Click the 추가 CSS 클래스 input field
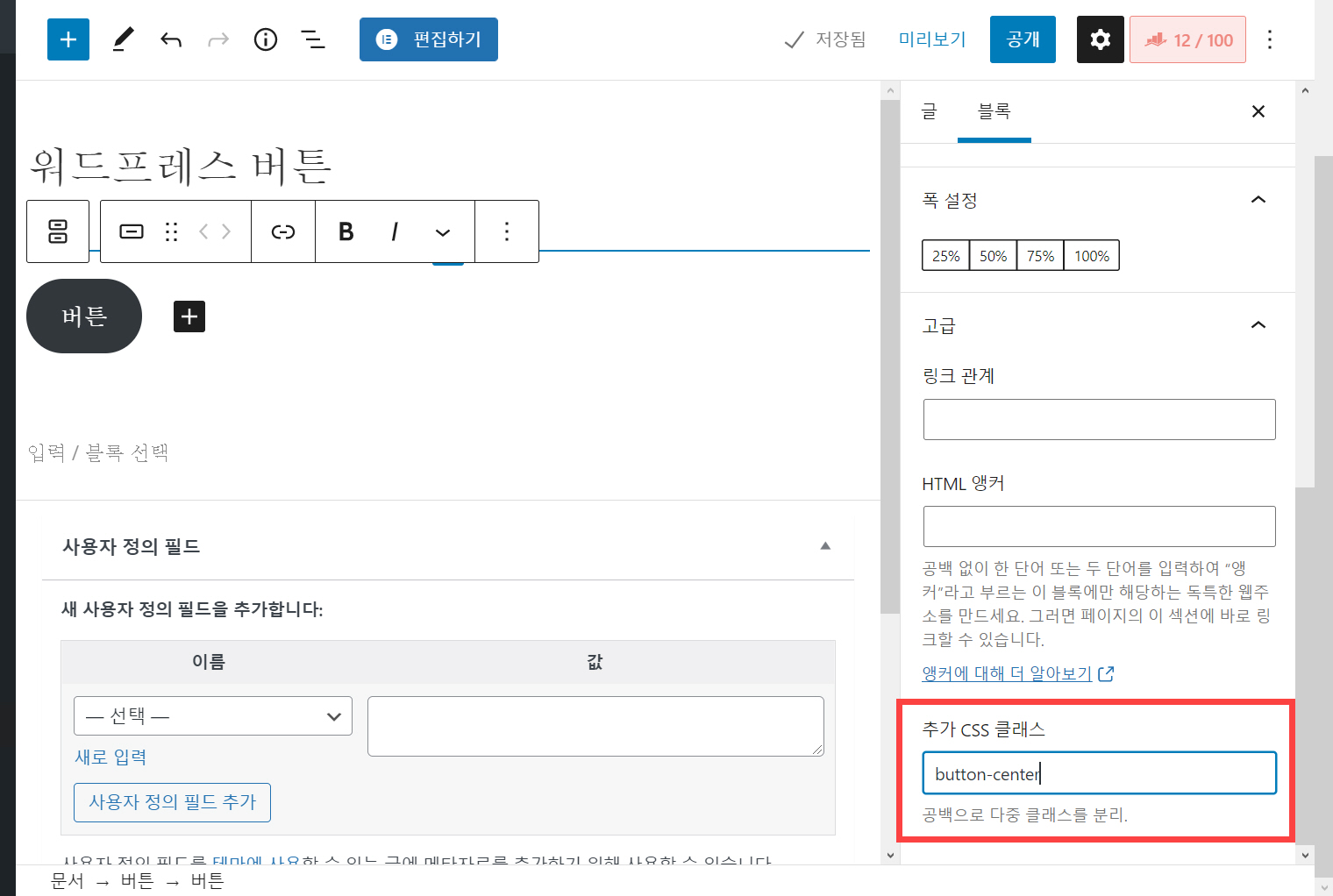The height and width of the screenshot is (896, 1333). (x=1099, y=772)
